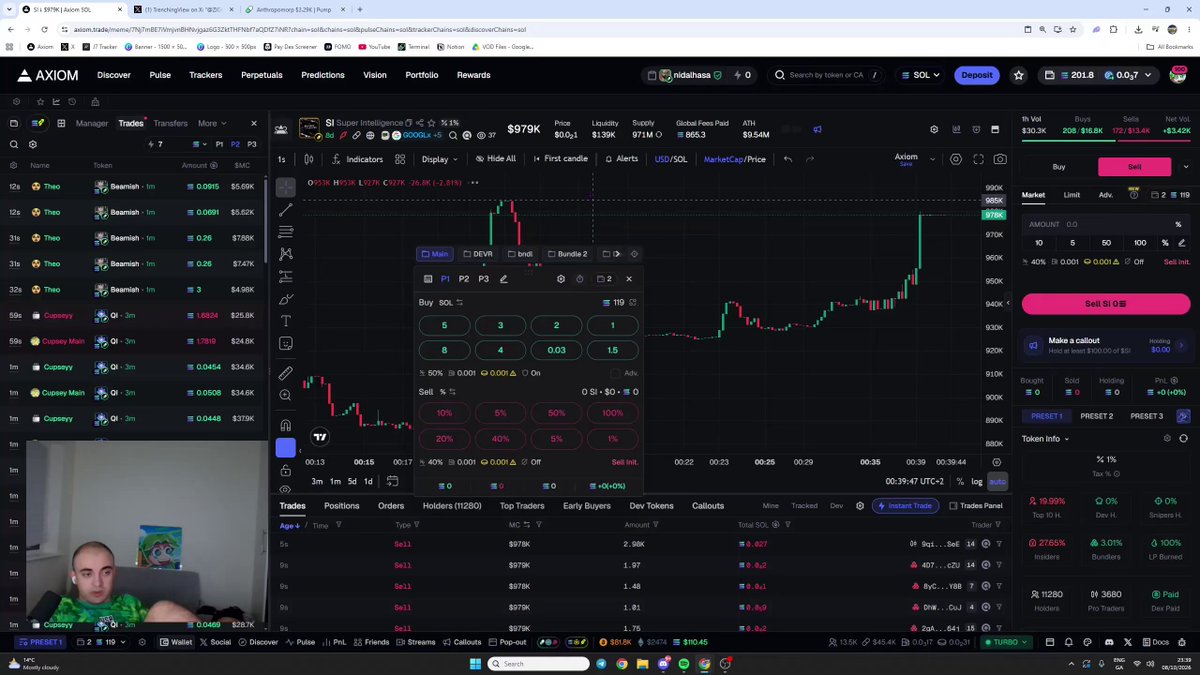The height and width of the screenshot is (675, 1200).
Task: Sell 100% from the instant trade panel
Action: 612,413
